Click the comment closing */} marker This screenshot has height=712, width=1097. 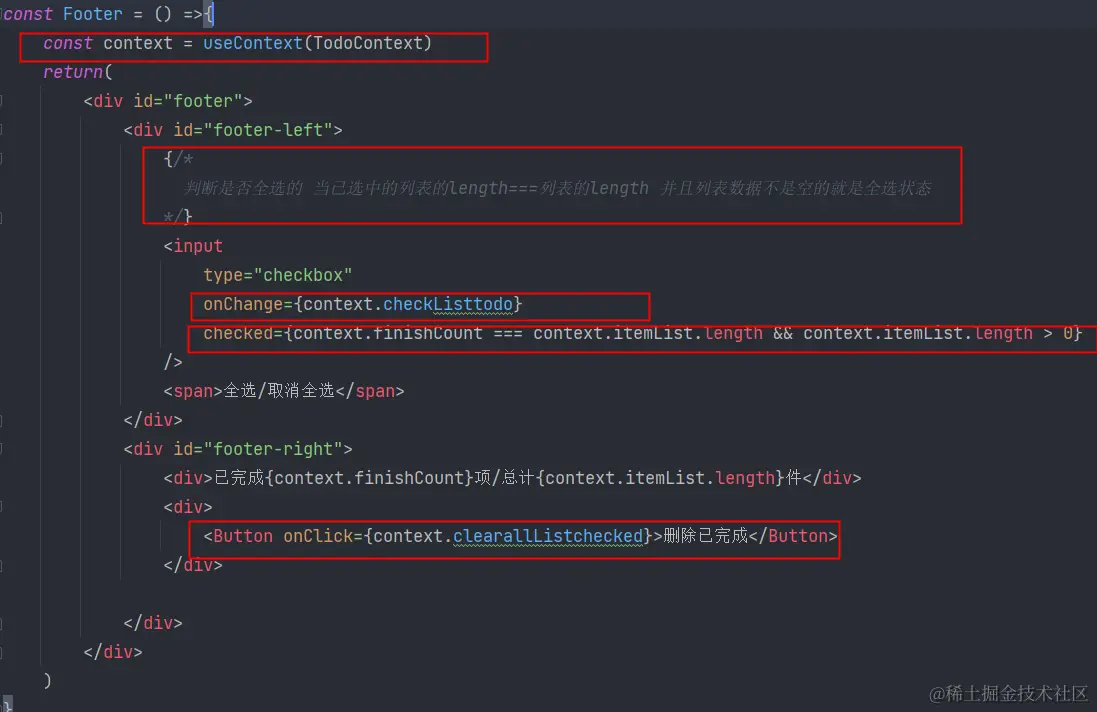(x=178, y=217)
